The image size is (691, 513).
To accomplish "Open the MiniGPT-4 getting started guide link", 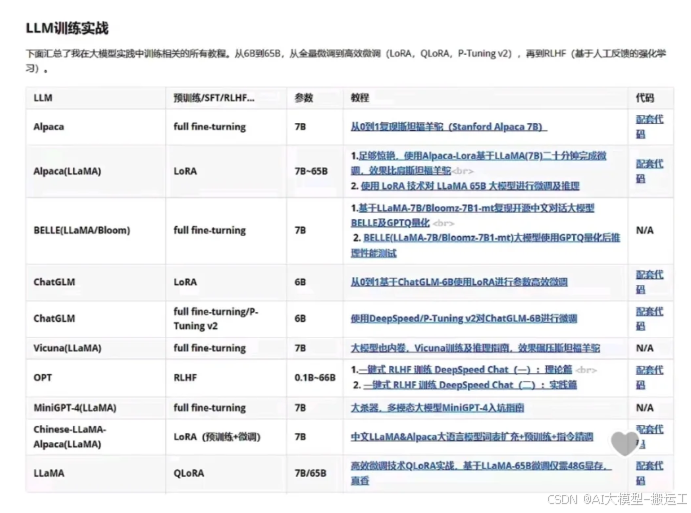I will (437, 408).
